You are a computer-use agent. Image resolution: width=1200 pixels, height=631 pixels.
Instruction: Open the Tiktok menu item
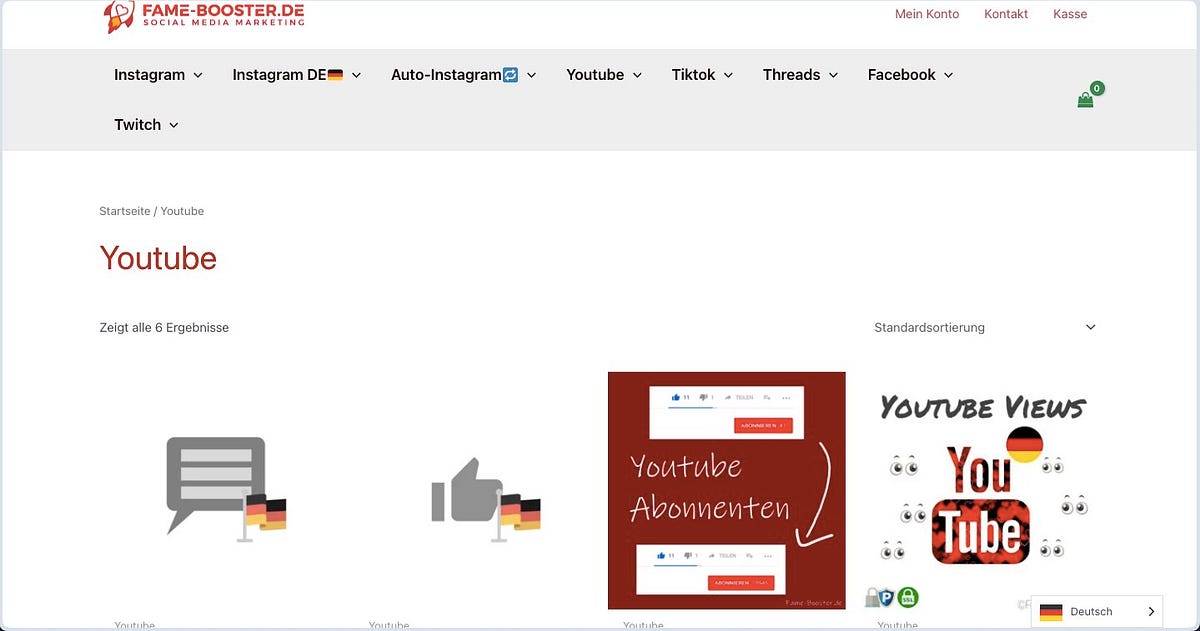coord(693,75)
